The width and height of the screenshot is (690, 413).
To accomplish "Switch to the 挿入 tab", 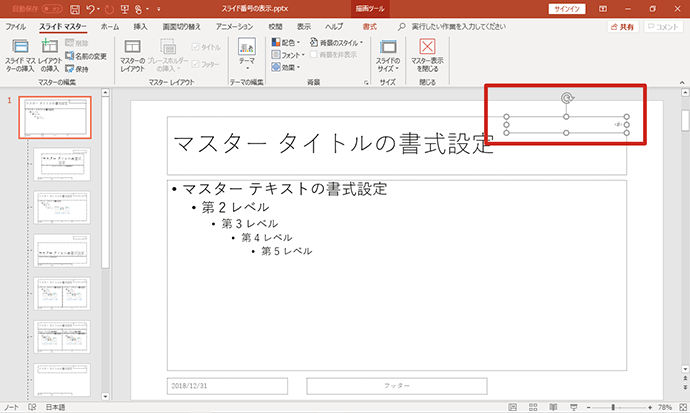I will 140,27.
